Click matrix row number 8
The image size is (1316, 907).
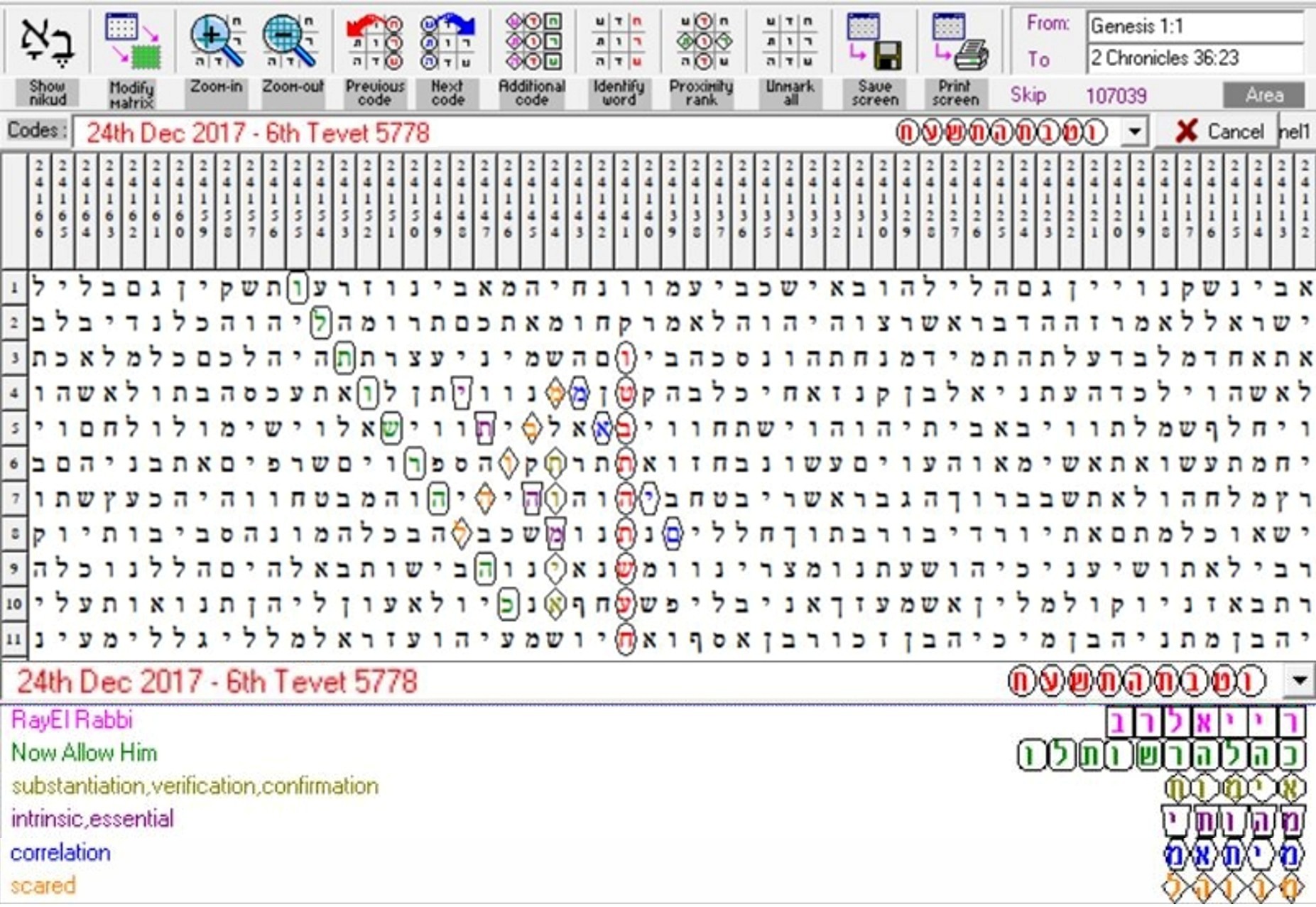point(13,533)
